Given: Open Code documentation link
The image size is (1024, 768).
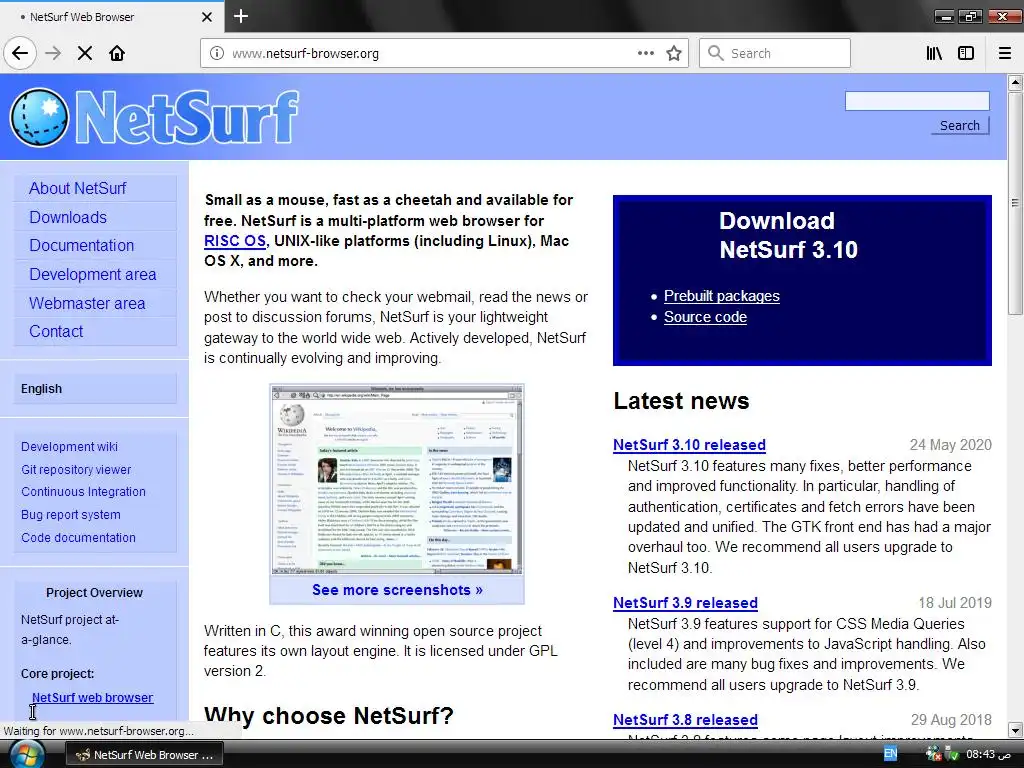Looking at the screenshot, I should [x=78, y=537].
